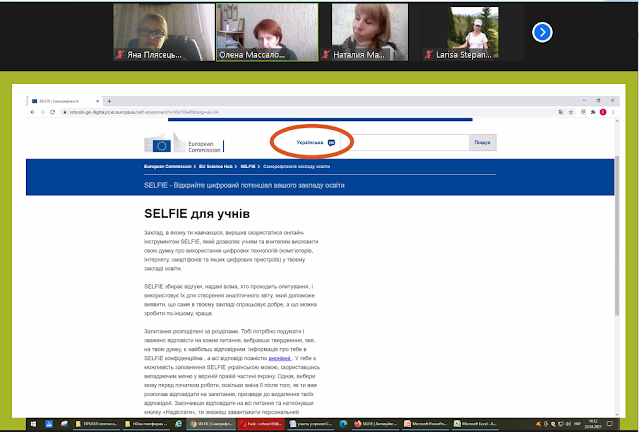Open the Chrome profile avatar

tap(603, 112)
